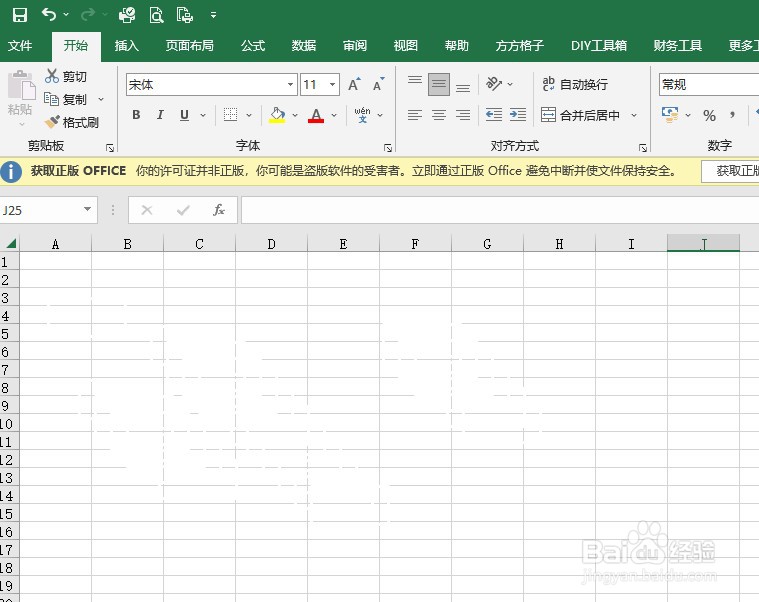Open the 剪贴板 clipboard dialog launcher
The width and height of the screenshot is (759, 602).
(x=110, y=148)
